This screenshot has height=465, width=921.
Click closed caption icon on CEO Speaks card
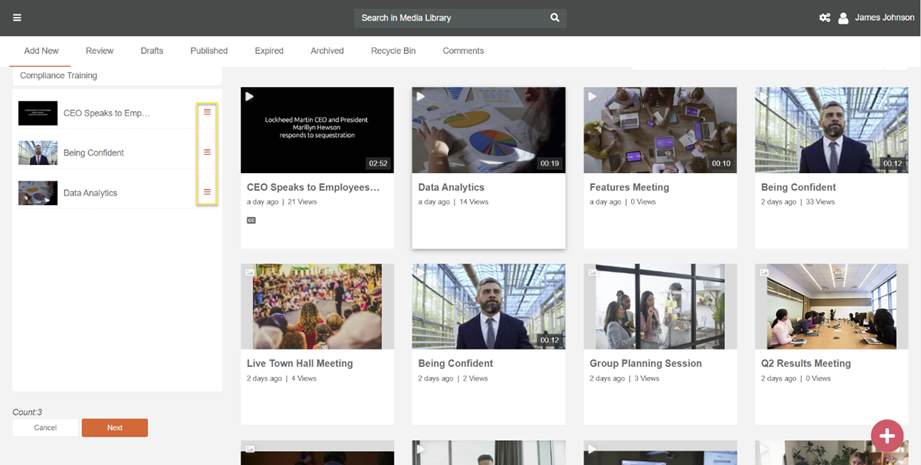pos(251,220)
